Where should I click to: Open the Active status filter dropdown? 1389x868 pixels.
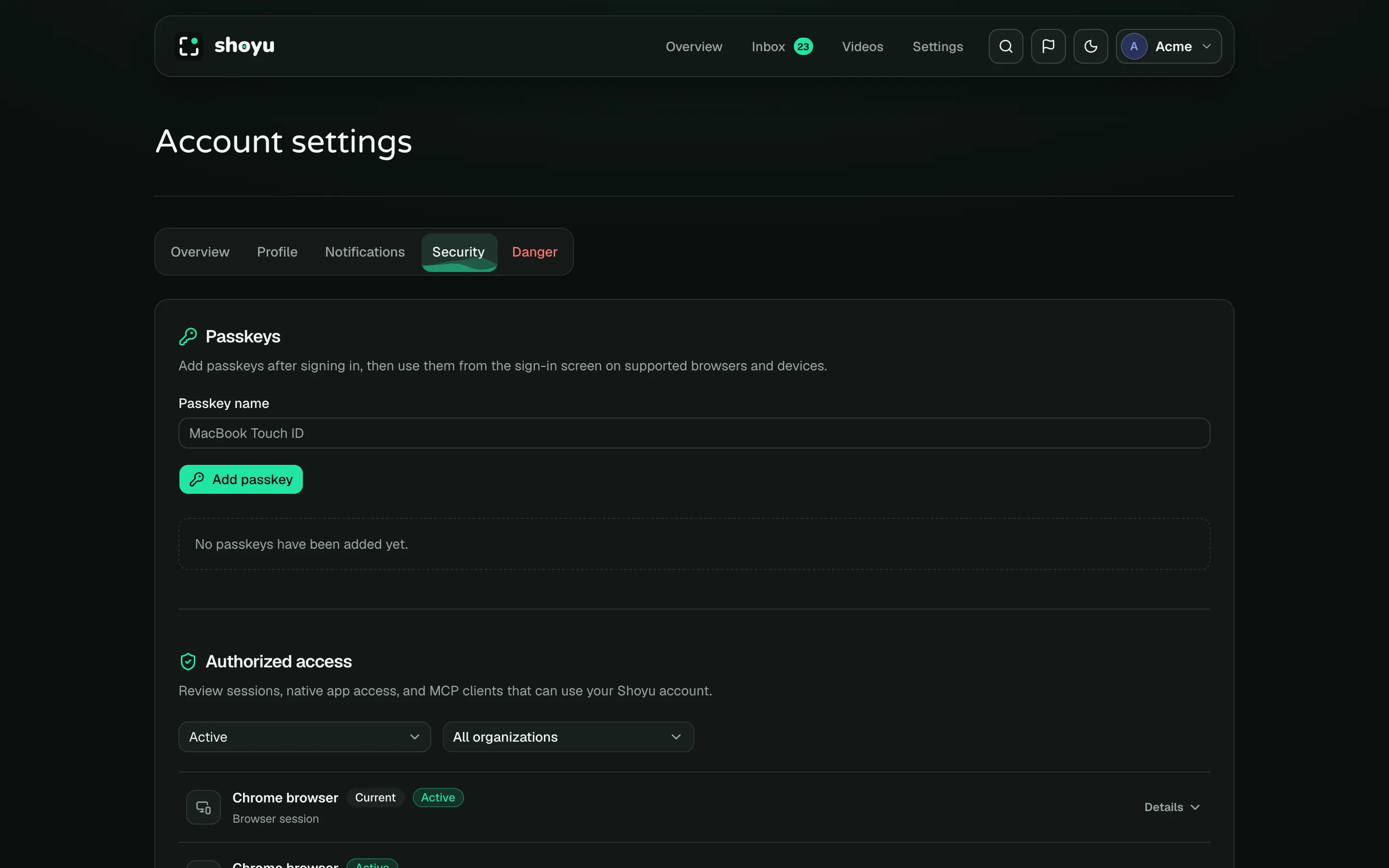(x=304, y=736)
